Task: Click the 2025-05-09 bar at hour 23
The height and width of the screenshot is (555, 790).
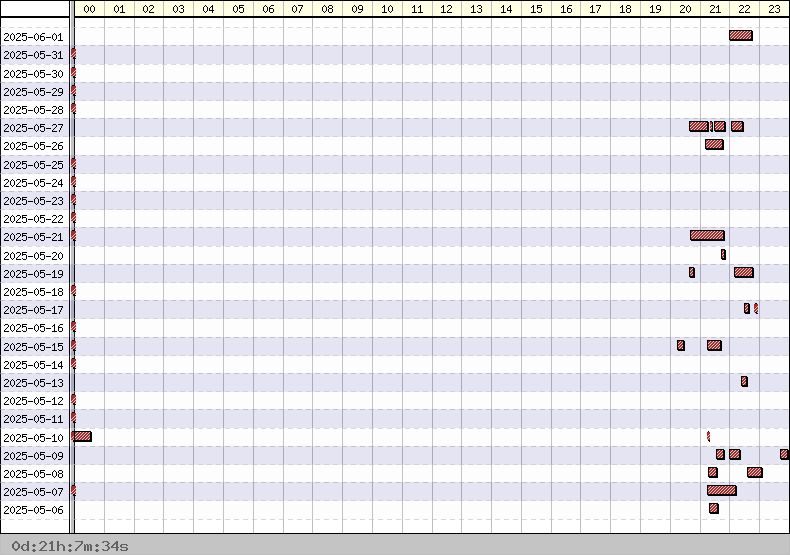Action: [783, 454]
